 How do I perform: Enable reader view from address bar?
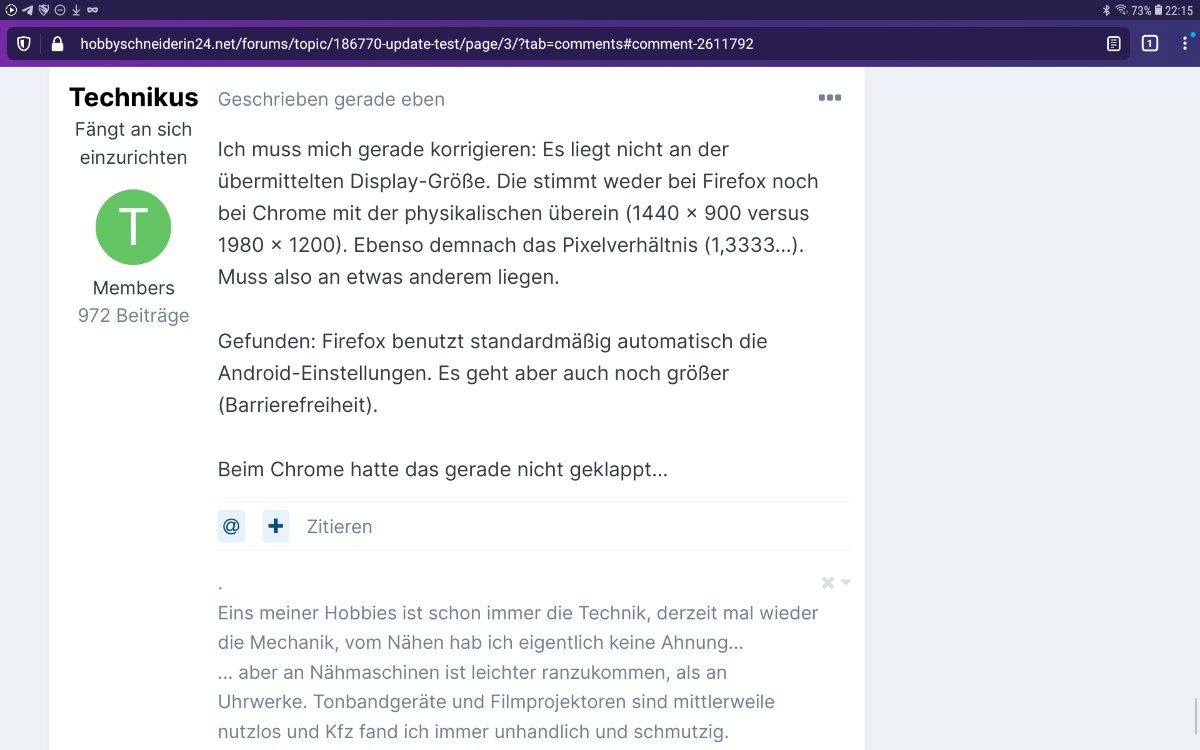tap(1113, 44)
